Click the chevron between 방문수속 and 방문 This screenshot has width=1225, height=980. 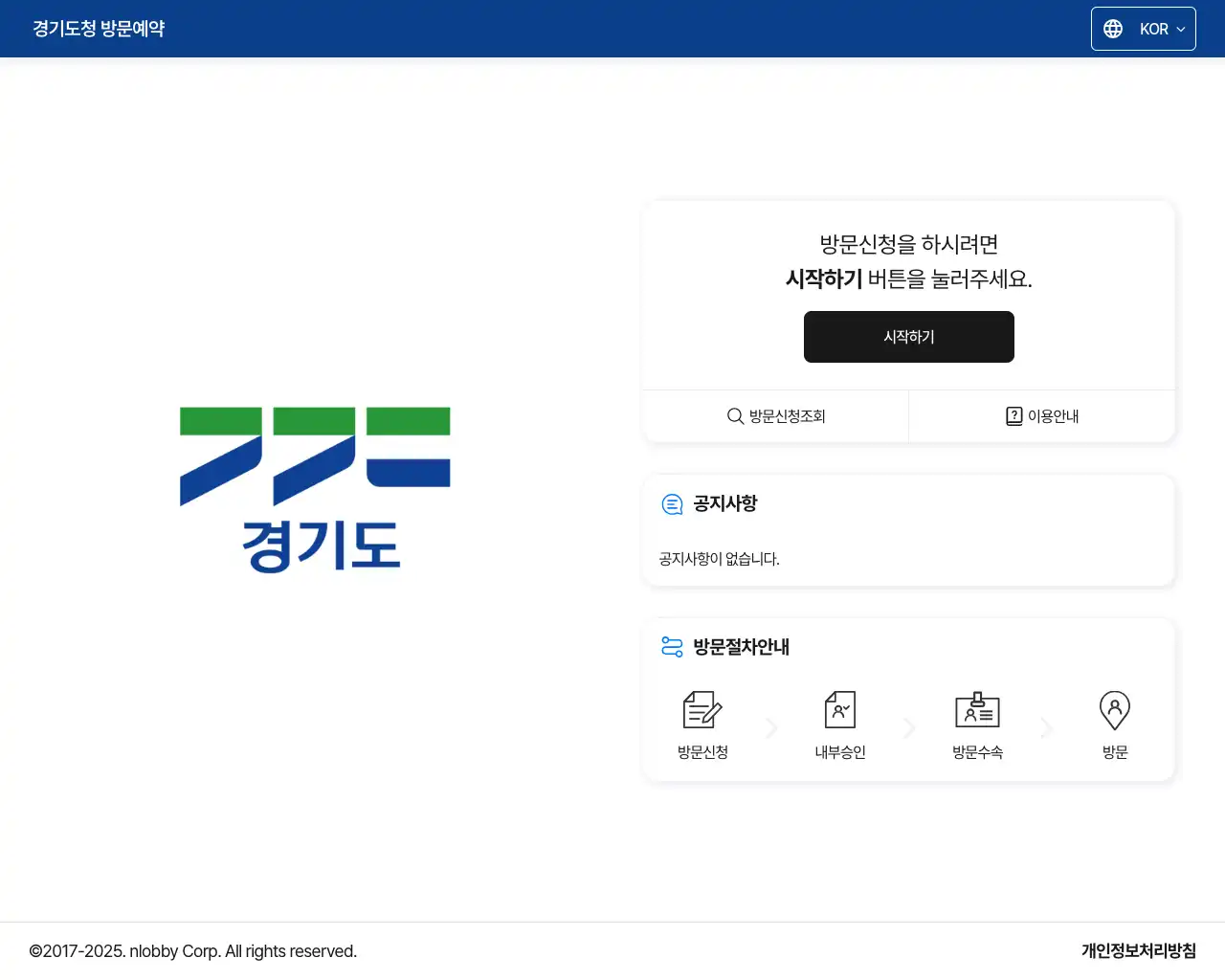pos(1046,728)
